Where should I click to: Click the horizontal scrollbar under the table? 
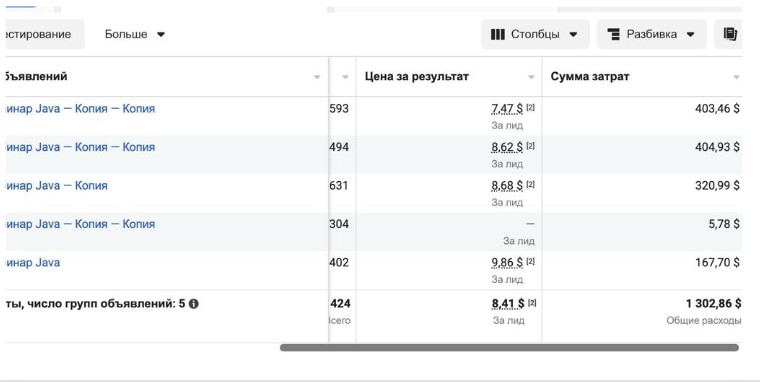509,348
